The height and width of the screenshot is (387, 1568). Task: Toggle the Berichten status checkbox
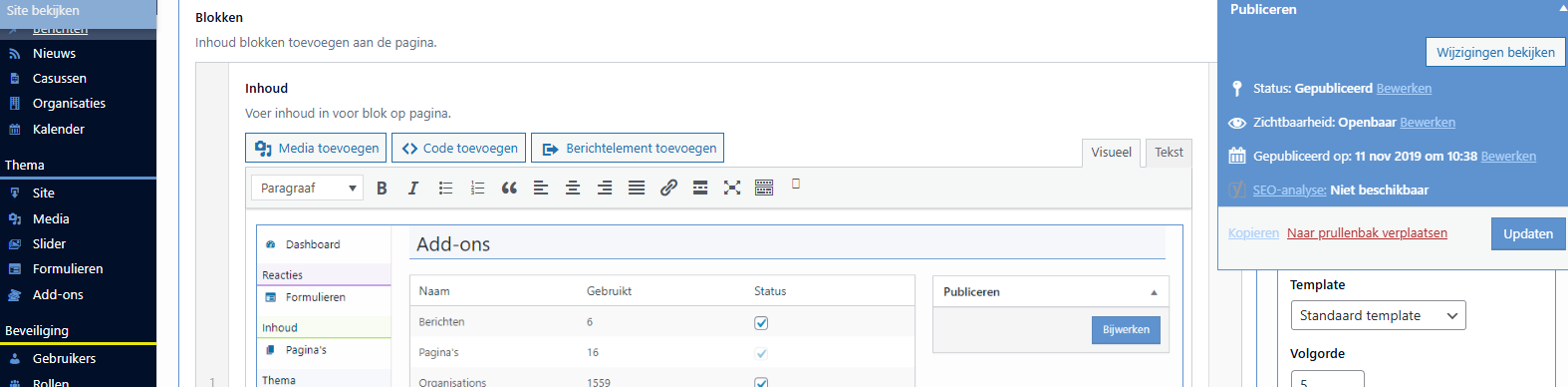[761, 322]
